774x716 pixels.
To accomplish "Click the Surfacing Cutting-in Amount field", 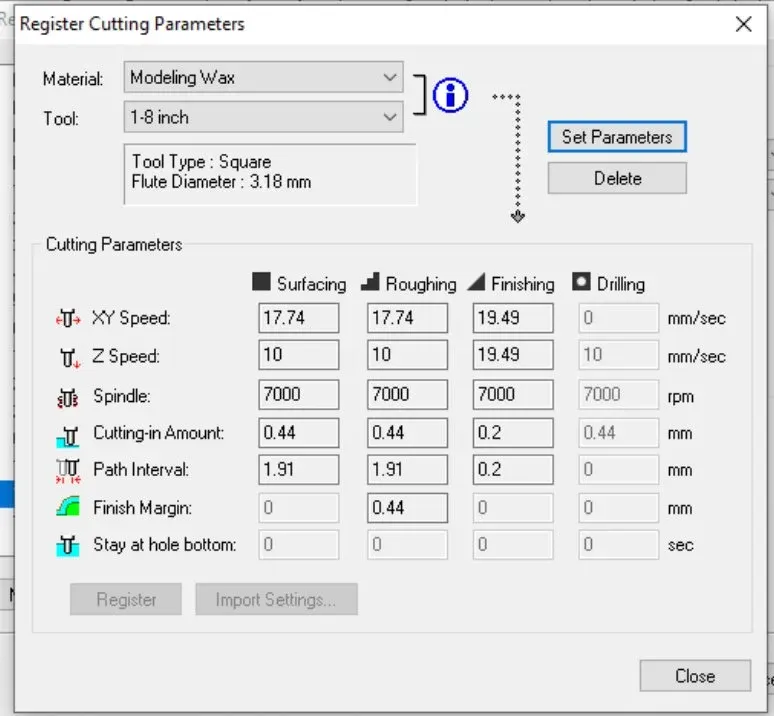I will point(299,433).
